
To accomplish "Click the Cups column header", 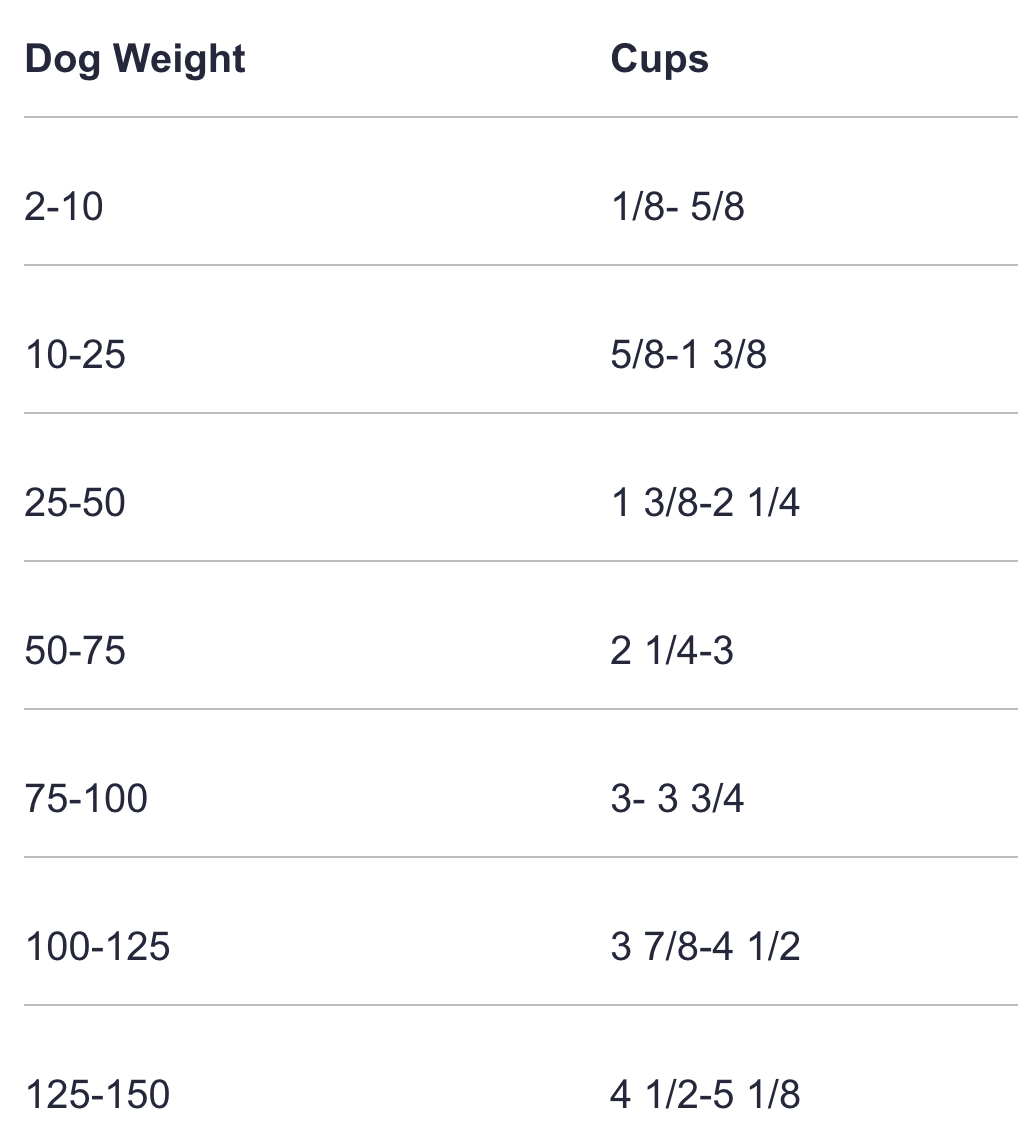I will [659, 59].
